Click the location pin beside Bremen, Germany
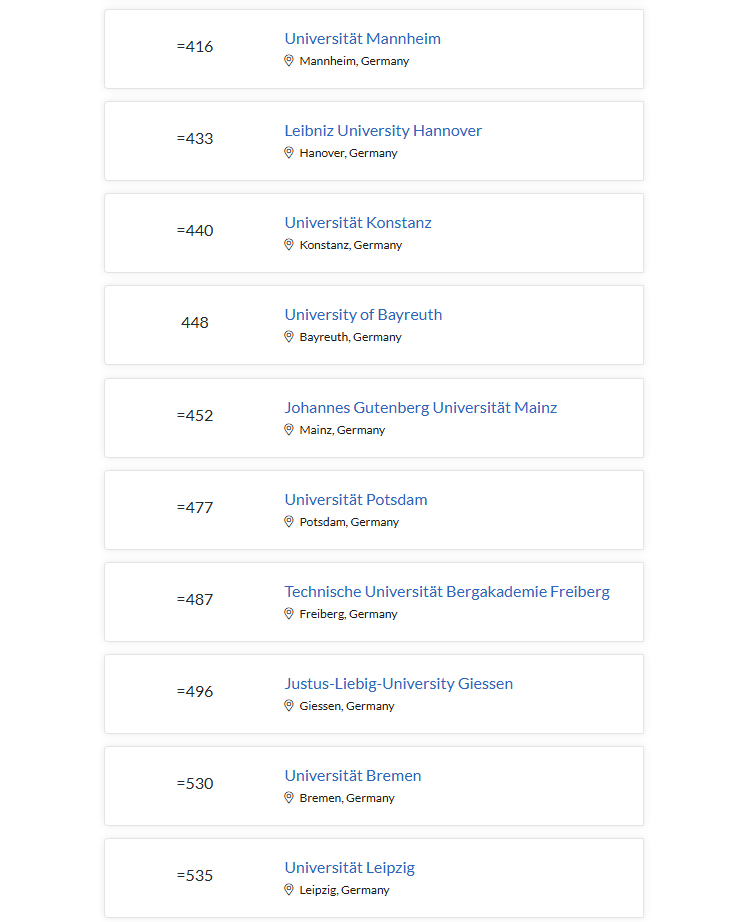 tap(289, 798)
